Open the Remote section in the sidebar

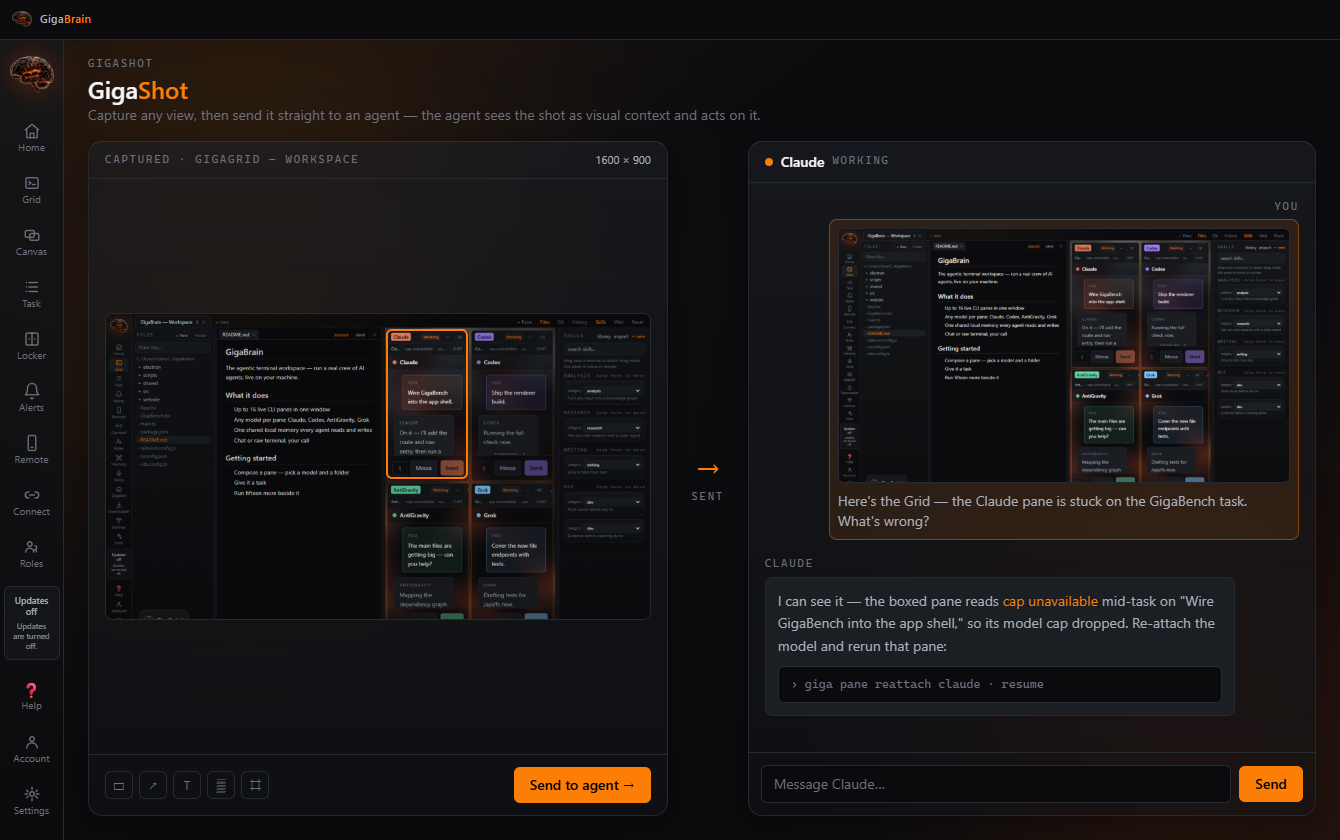31,450
